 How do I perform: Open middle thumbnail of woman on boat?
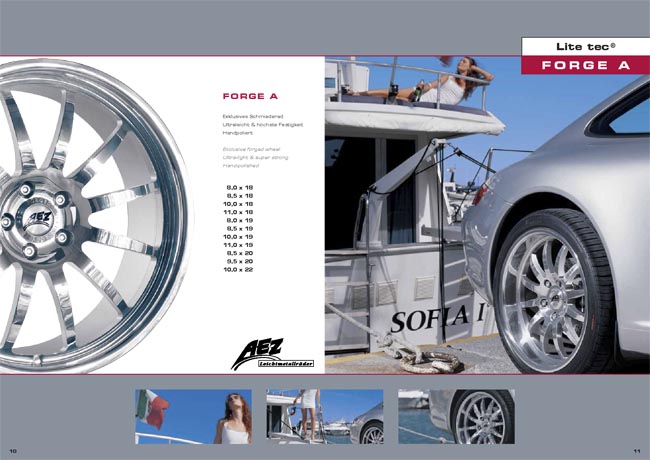tap(324, 417)
